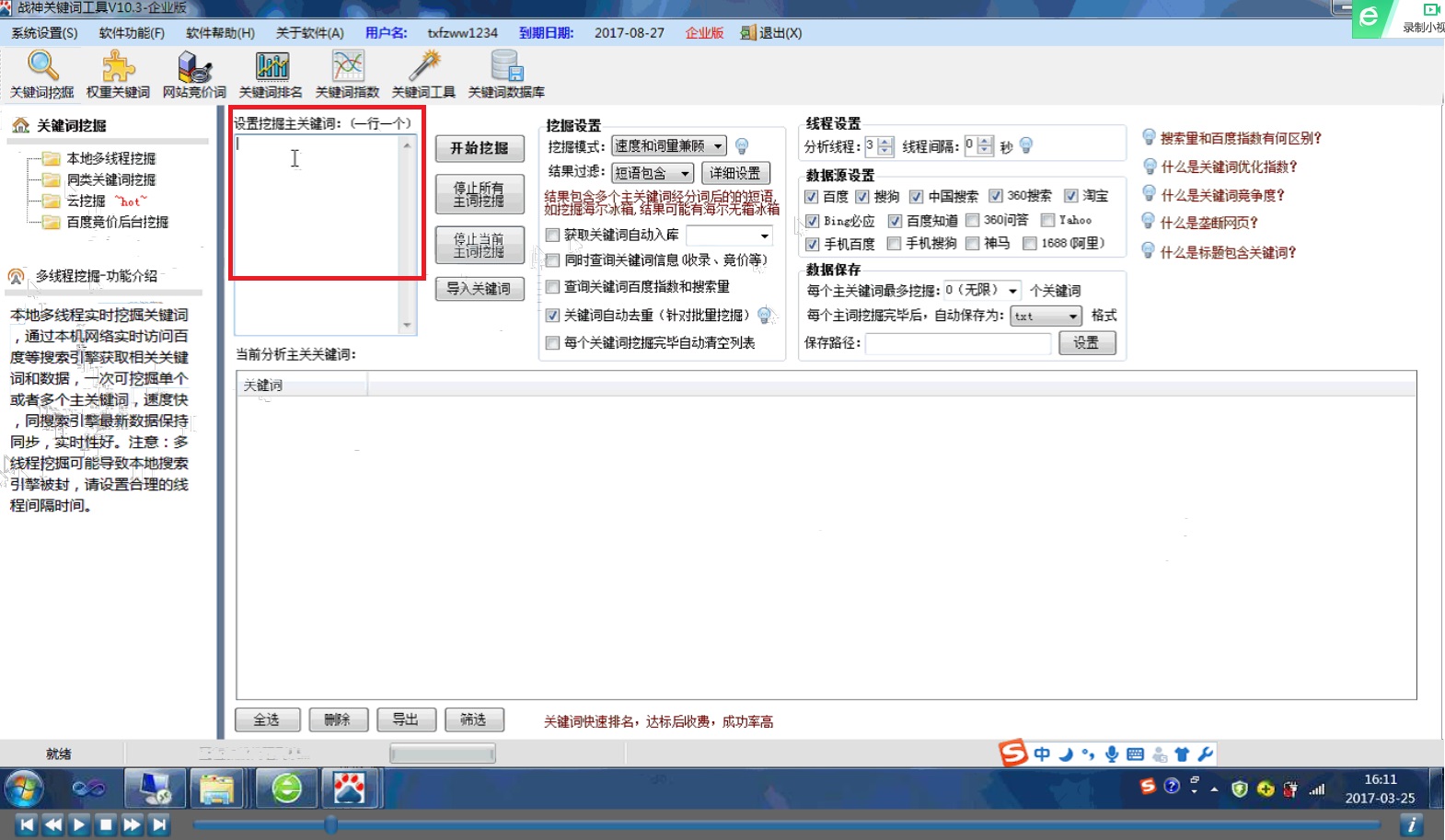The height and width of the screenshot is (840, 1445).
Task: Enable 查询关键词百度指数和搜索量
Action: tap(553, 287)
